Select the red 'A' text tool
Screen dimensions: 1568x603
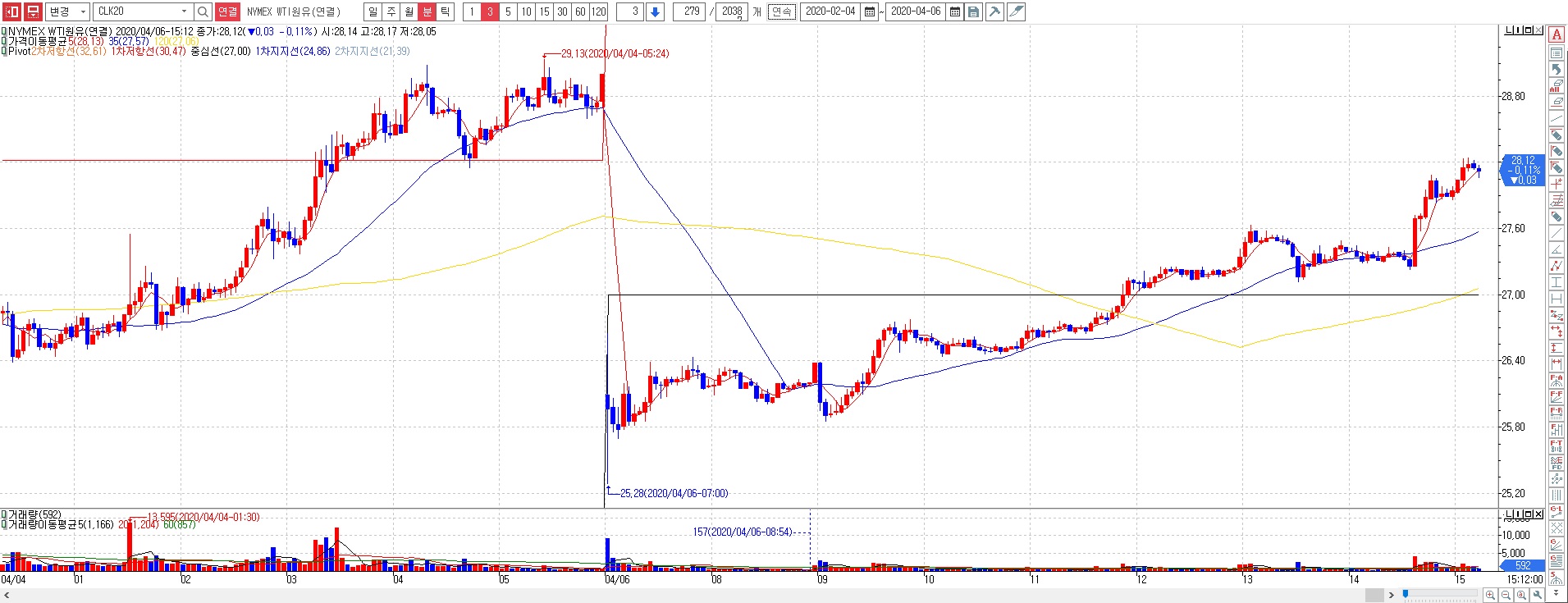click(1556, 34)
